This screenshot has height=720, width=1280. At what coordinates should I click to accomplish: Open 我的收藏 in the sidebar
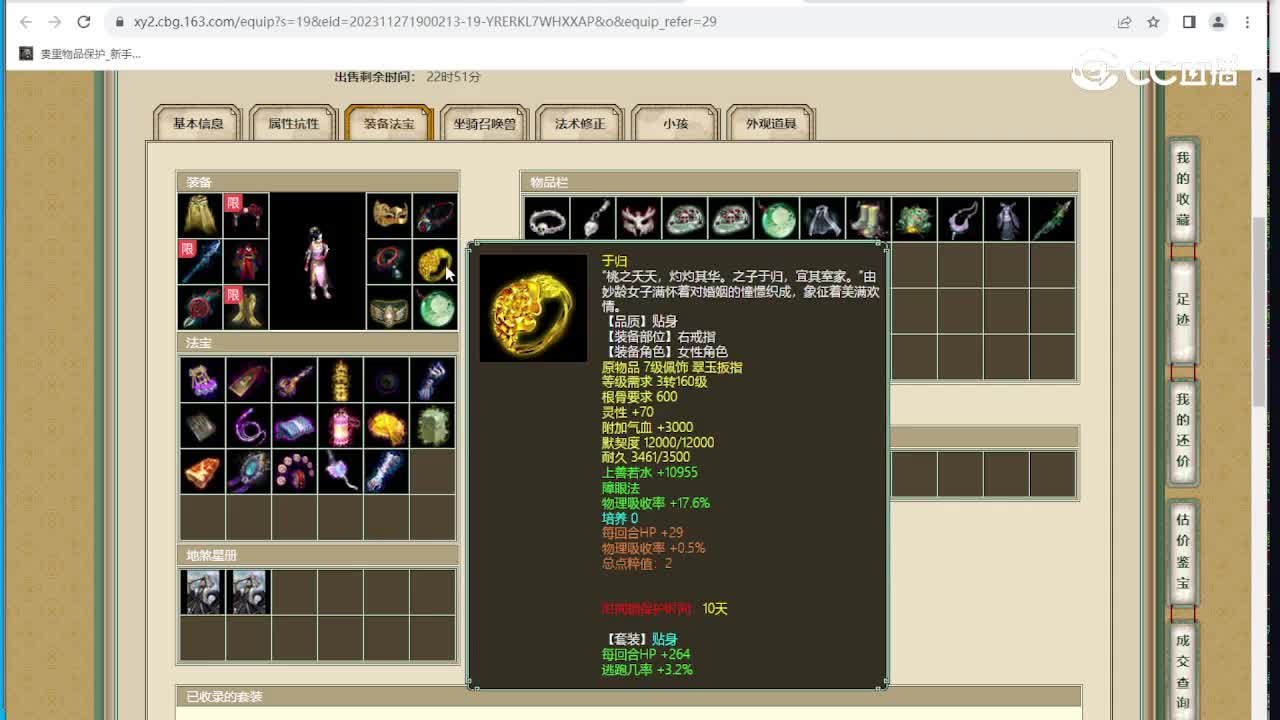(x=1183, y=189)
